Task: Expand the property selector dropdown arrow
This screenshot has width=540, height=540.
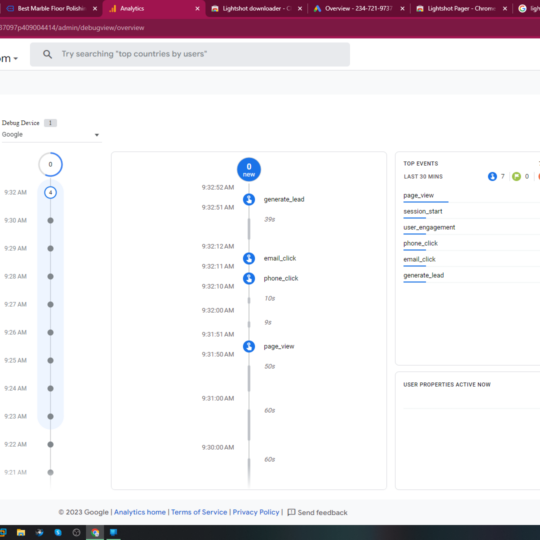Action: pyautogui.click(x=15, y=59)
